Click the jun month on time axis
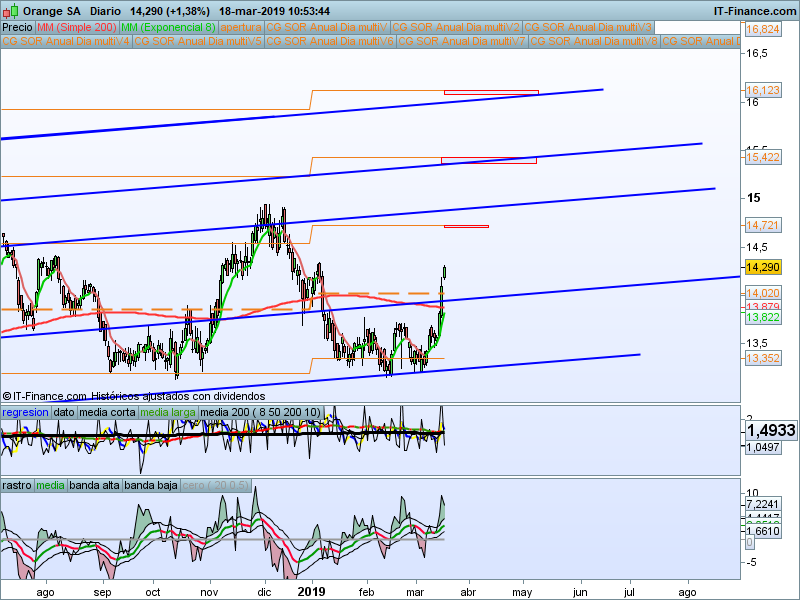Image resolution: width=800 pixels, height=600 pixels. (580, 592)
